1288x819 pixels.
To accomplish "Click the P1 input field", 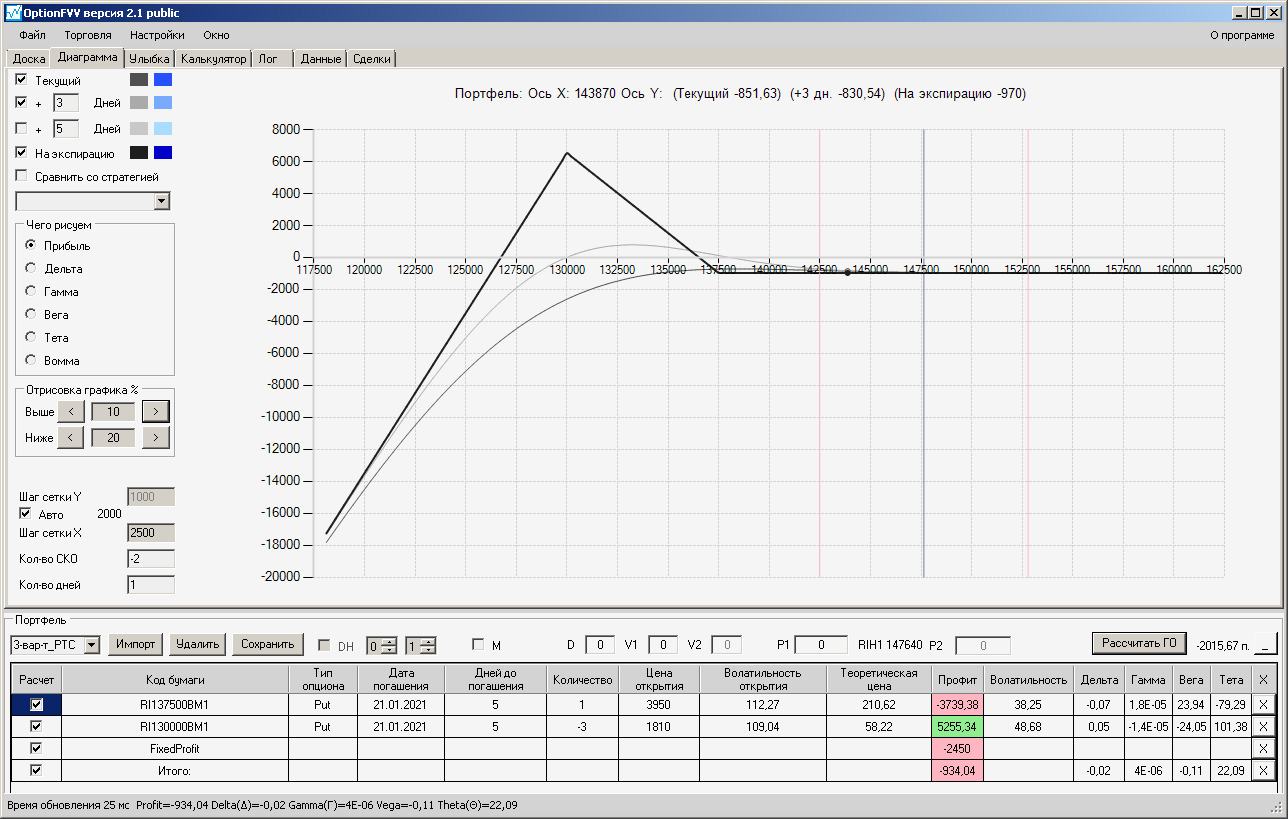I will tap(822, 645).
